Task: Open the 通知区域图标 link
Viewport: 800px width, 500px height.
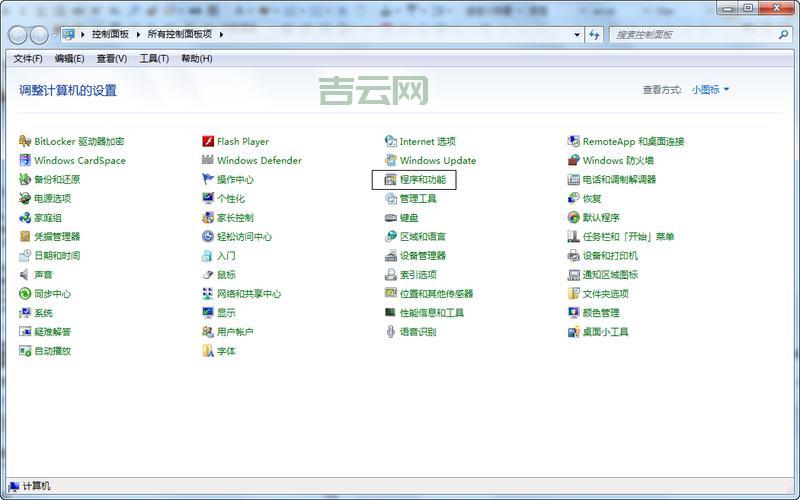Action: coord(610,274)
